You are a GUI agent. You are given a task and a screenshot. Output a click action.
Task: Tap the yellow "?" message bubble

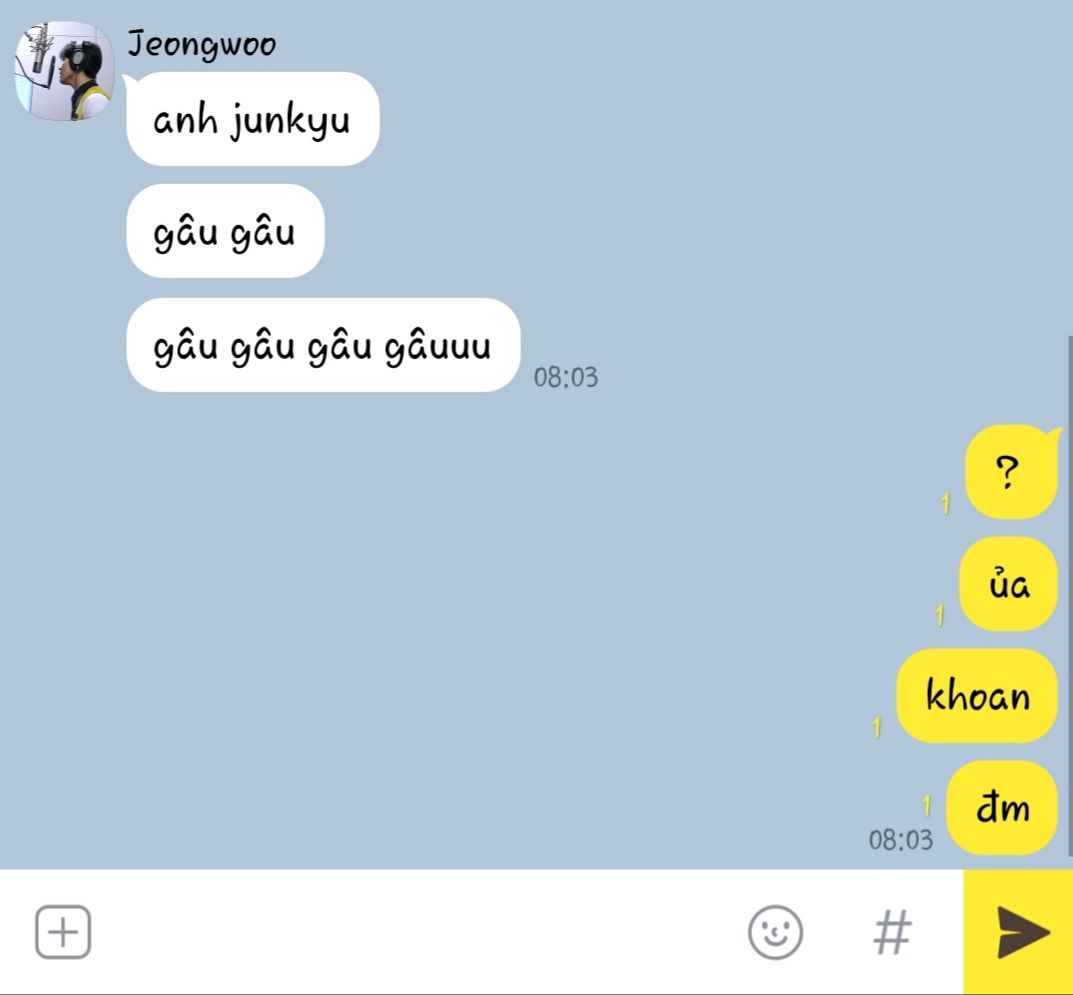(x=1011, y=471)
